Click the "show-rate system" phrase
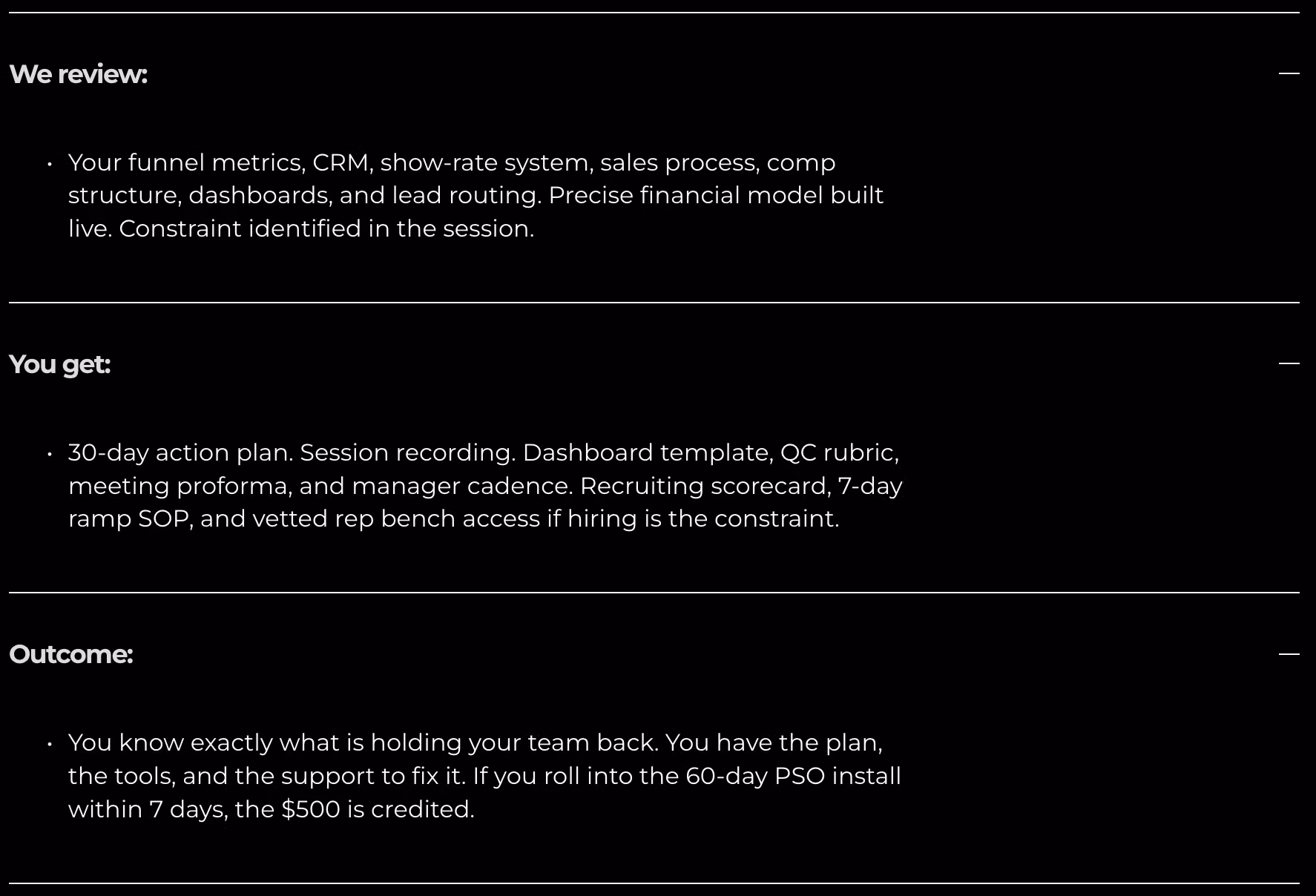The height and width of the screenshot is (896, 1316). click(x=486, y=162)
